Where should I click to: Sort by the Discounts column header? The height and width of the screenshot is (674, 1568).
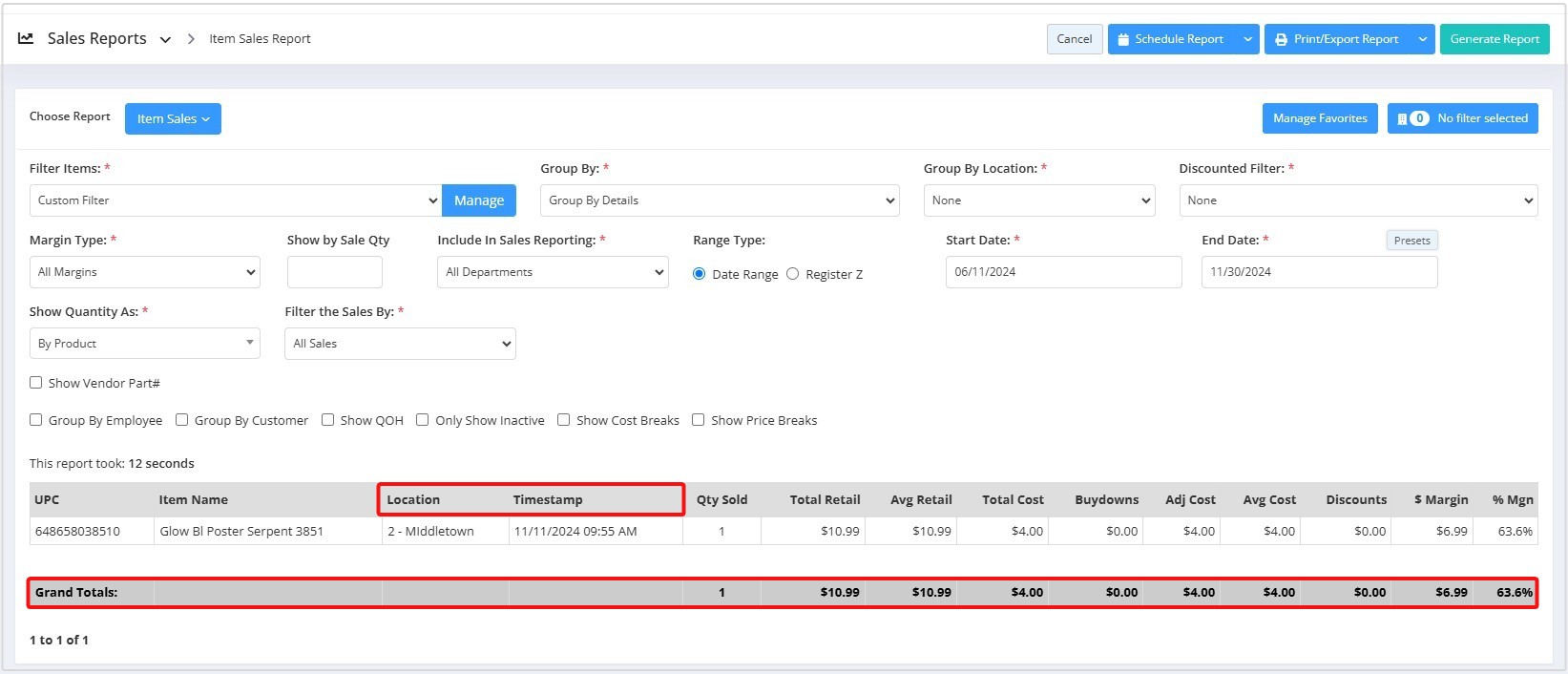click(x=1356, y=499)
